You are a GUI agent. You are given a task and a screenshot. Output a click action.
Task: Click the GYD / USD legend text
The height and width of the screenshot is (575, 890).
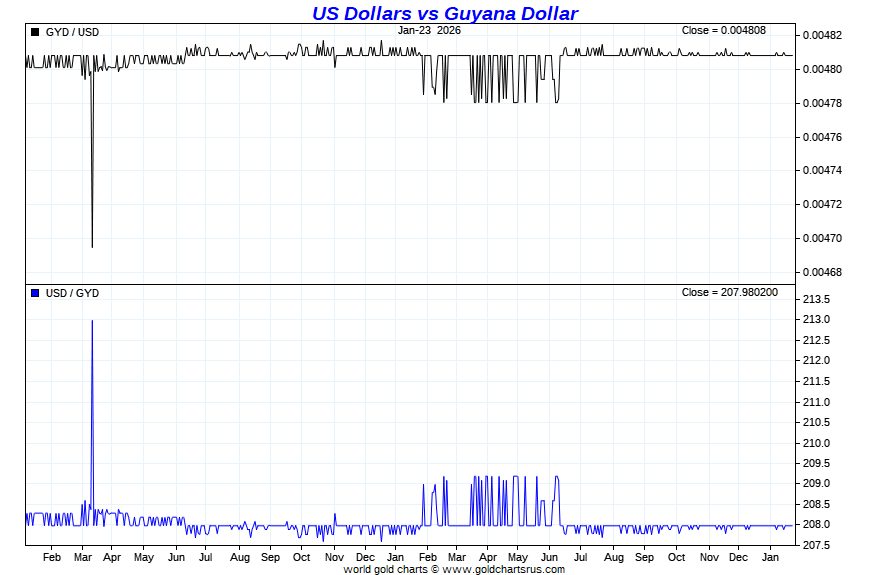(x=72, y=32)
